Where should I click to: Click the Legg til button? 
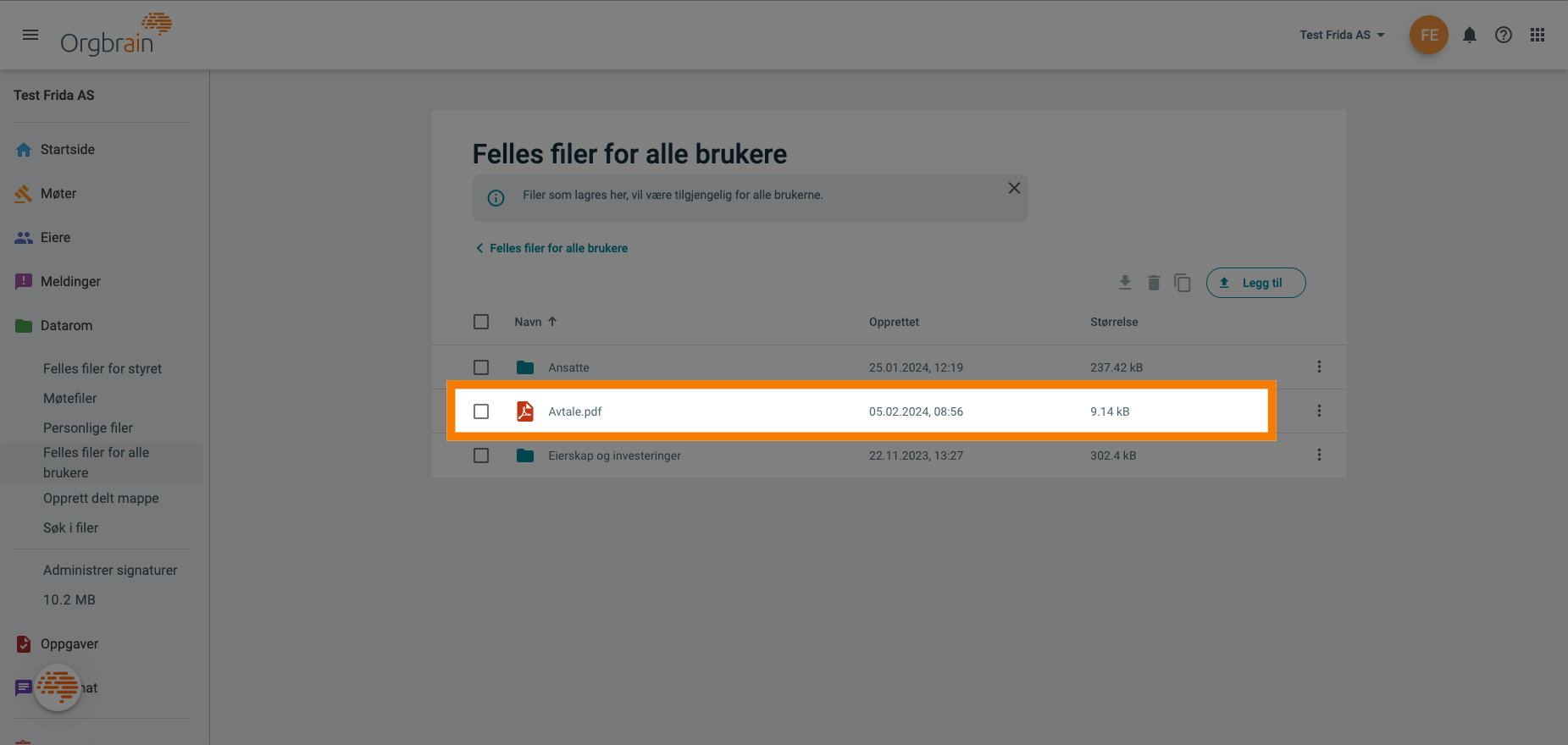click(1256, 283)
